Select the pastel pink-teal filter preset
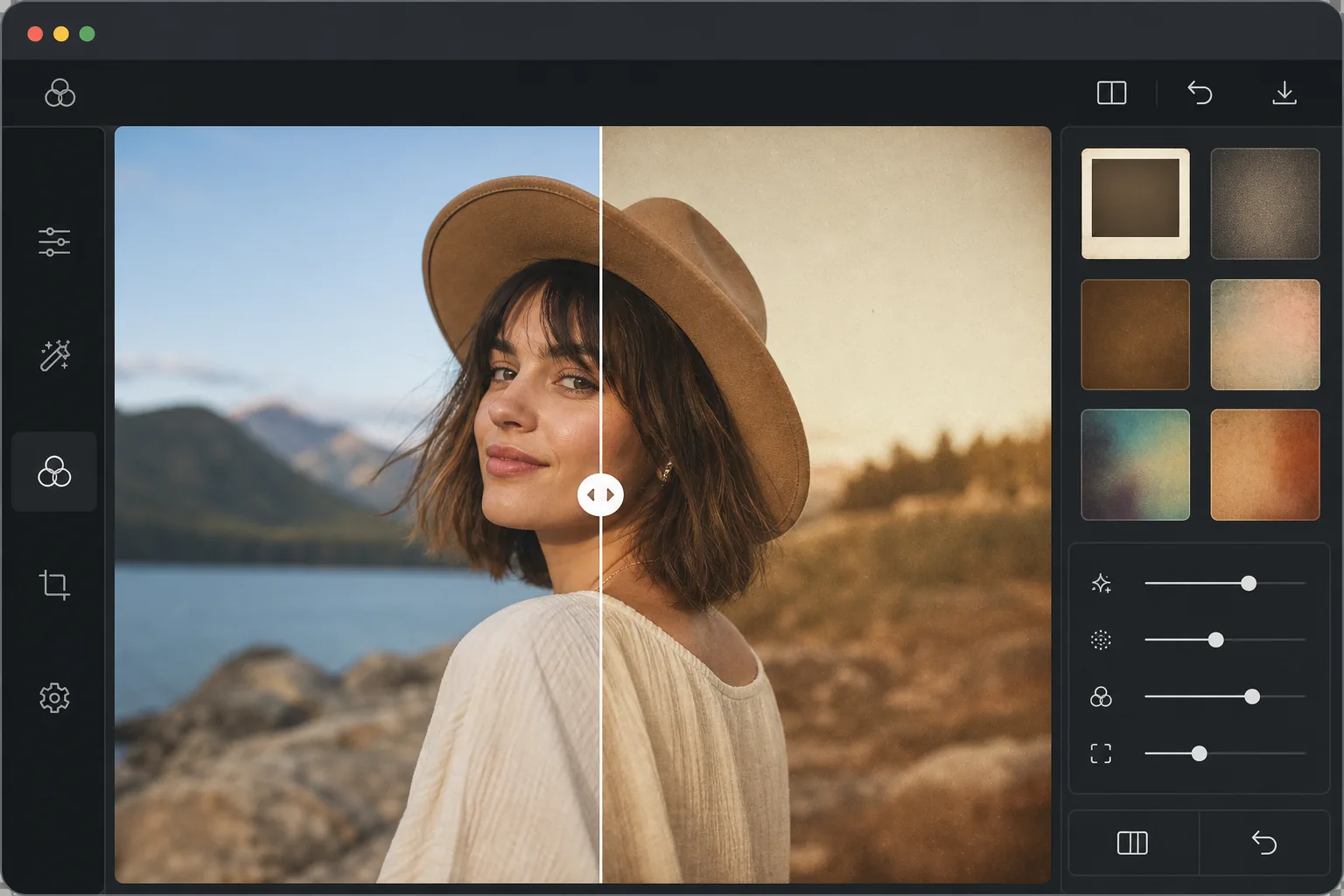The image size is (1344, 896). tap(1264, 334)
